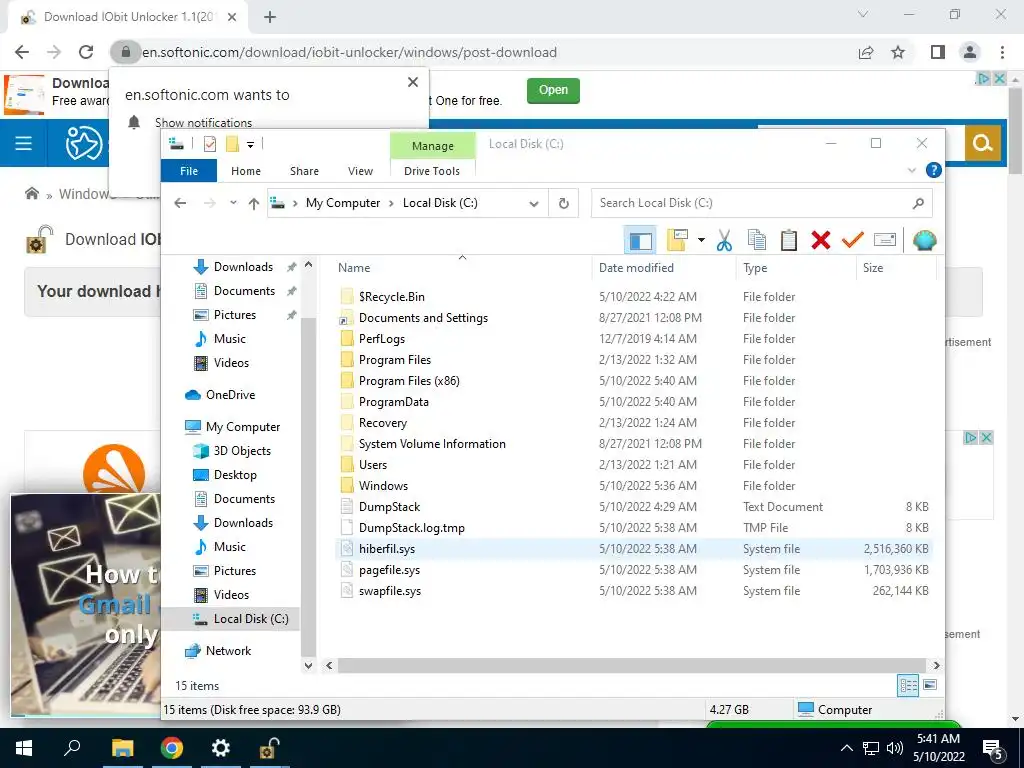Show hidden system tray icons
Image resolution: width=1024 pixels, height=768 pixels.
point(846,748)
